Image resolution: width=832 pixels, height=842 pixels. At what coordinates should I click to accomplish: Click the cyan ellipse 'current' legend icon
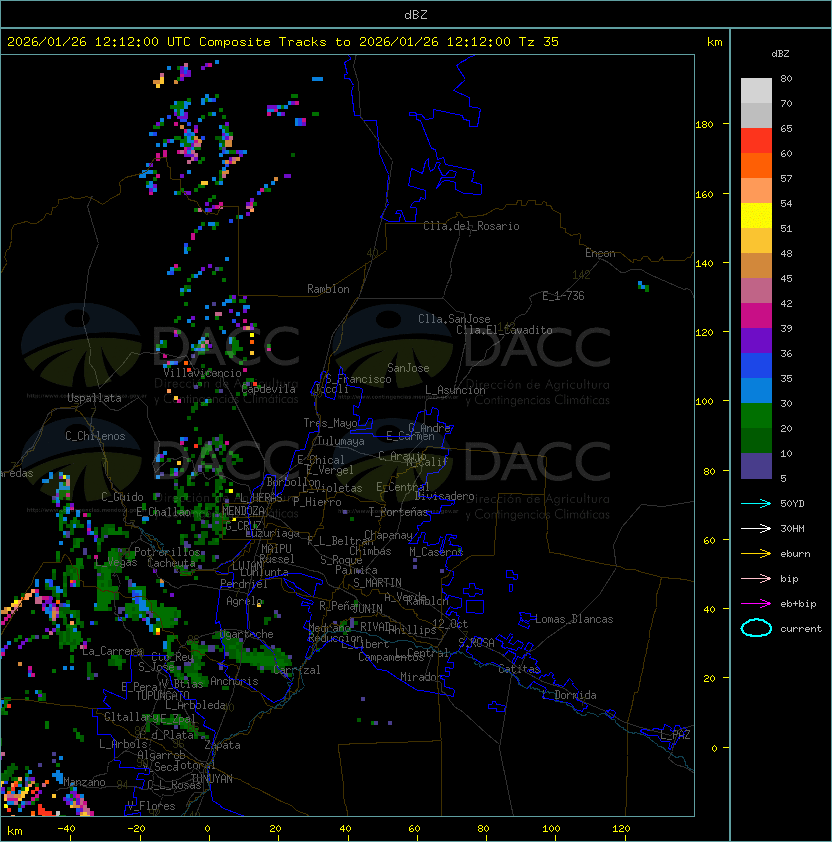click(x=756, y=628)
